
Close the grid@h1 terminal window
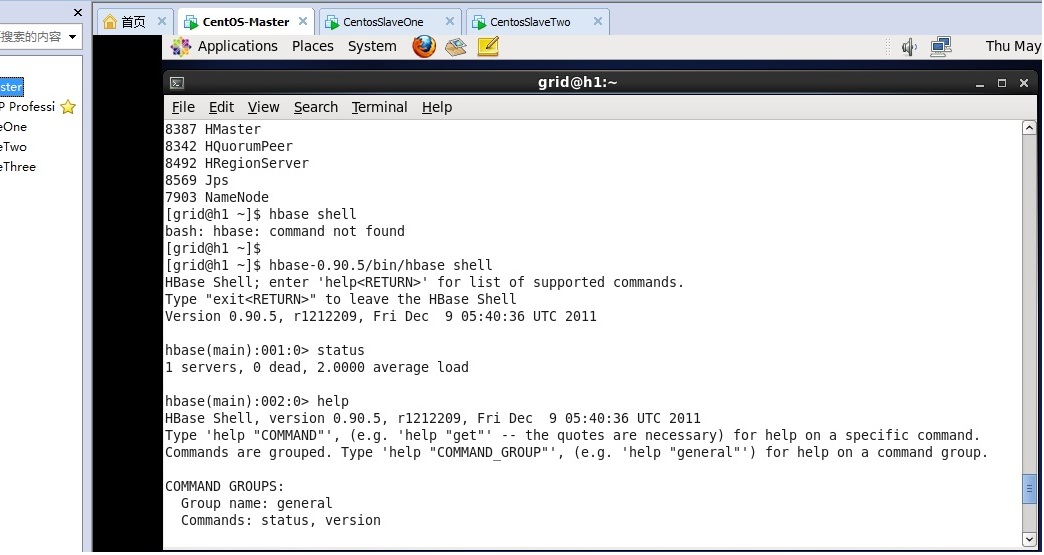pos(1024,83)
